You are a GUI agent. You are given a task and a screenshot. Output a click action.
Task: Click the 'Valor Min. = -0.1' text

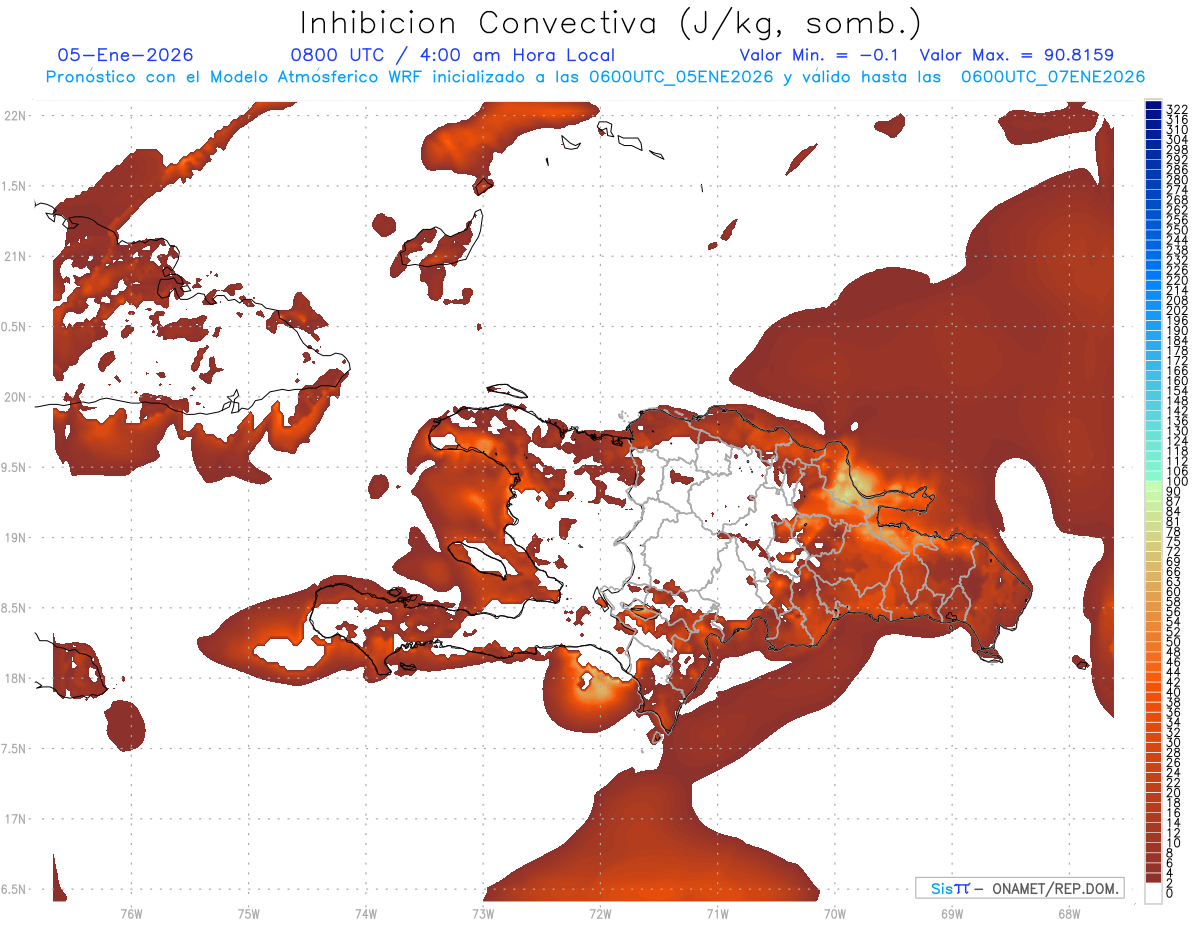pyautogui.click(x=820, y=55)
